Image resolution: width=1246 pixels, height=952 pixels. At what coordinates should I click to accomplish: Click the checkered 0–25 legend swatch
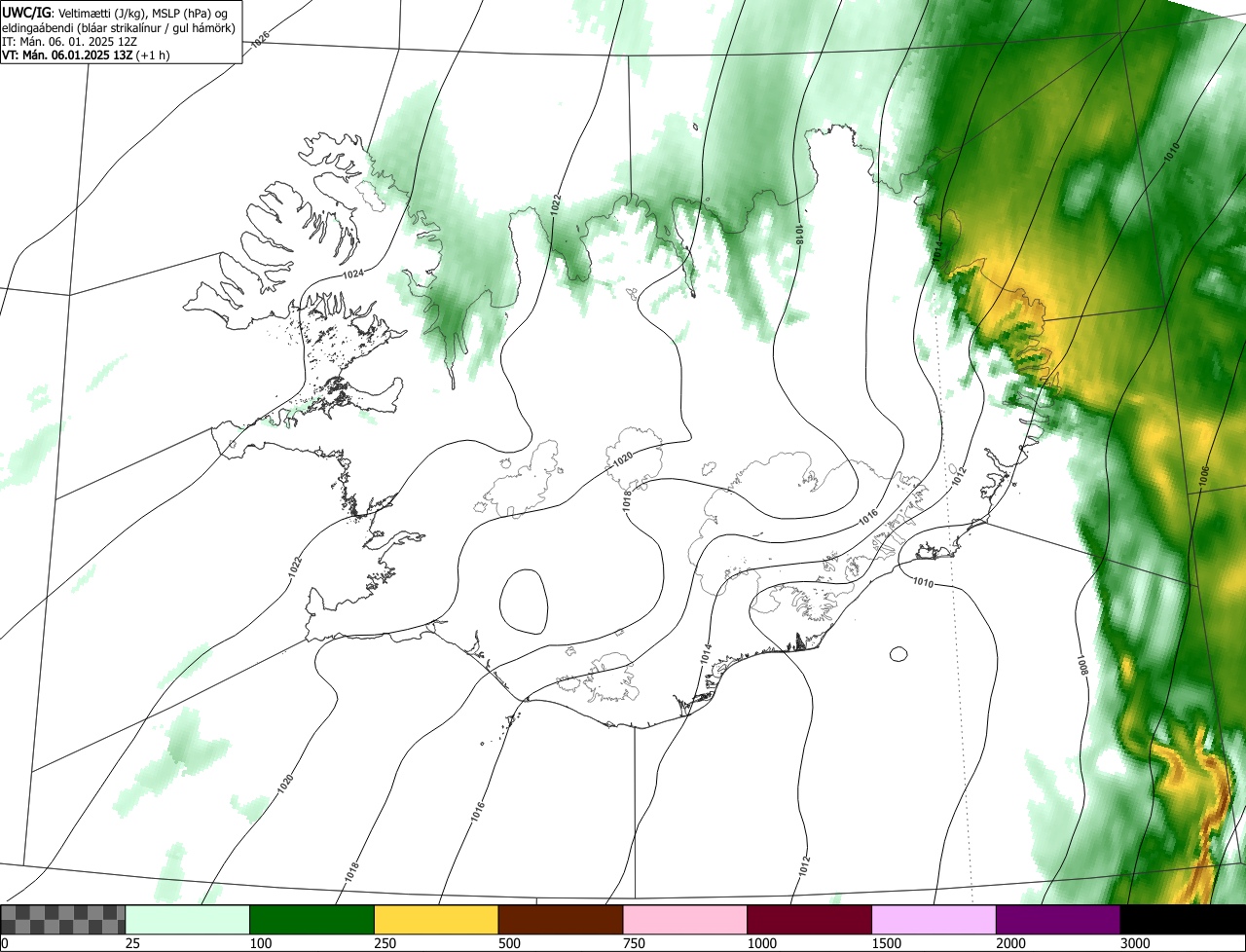63,920
